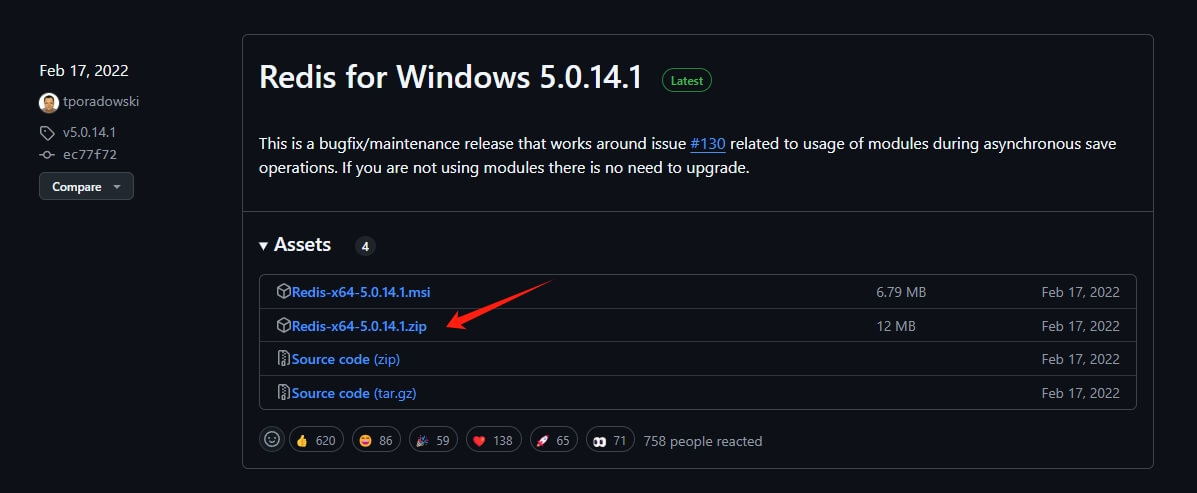Toggle the eyes reaction with 71
This screenshot has width=1197, height=493.
[610, 440]
